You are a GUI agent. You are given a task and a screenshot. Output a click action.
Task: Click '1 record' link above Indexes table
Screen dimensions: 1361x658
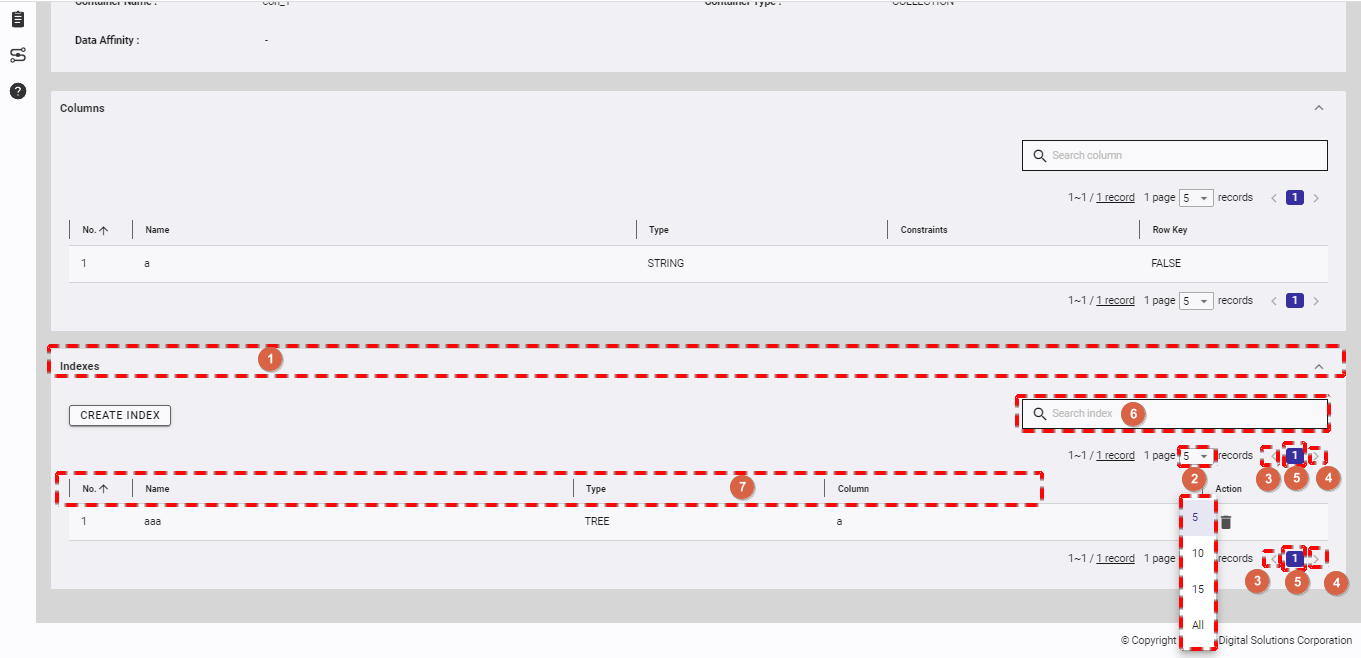click(1115, 456)
